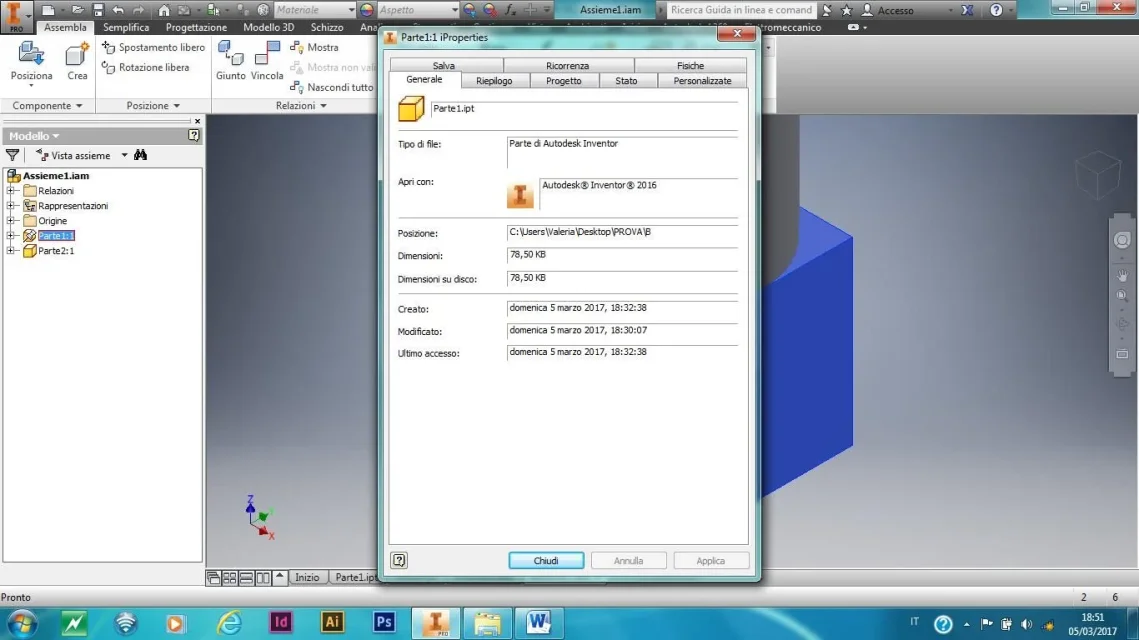Open the Modello browser dropdown
This screenshot has height=640, width=1139.
[34, 136]
